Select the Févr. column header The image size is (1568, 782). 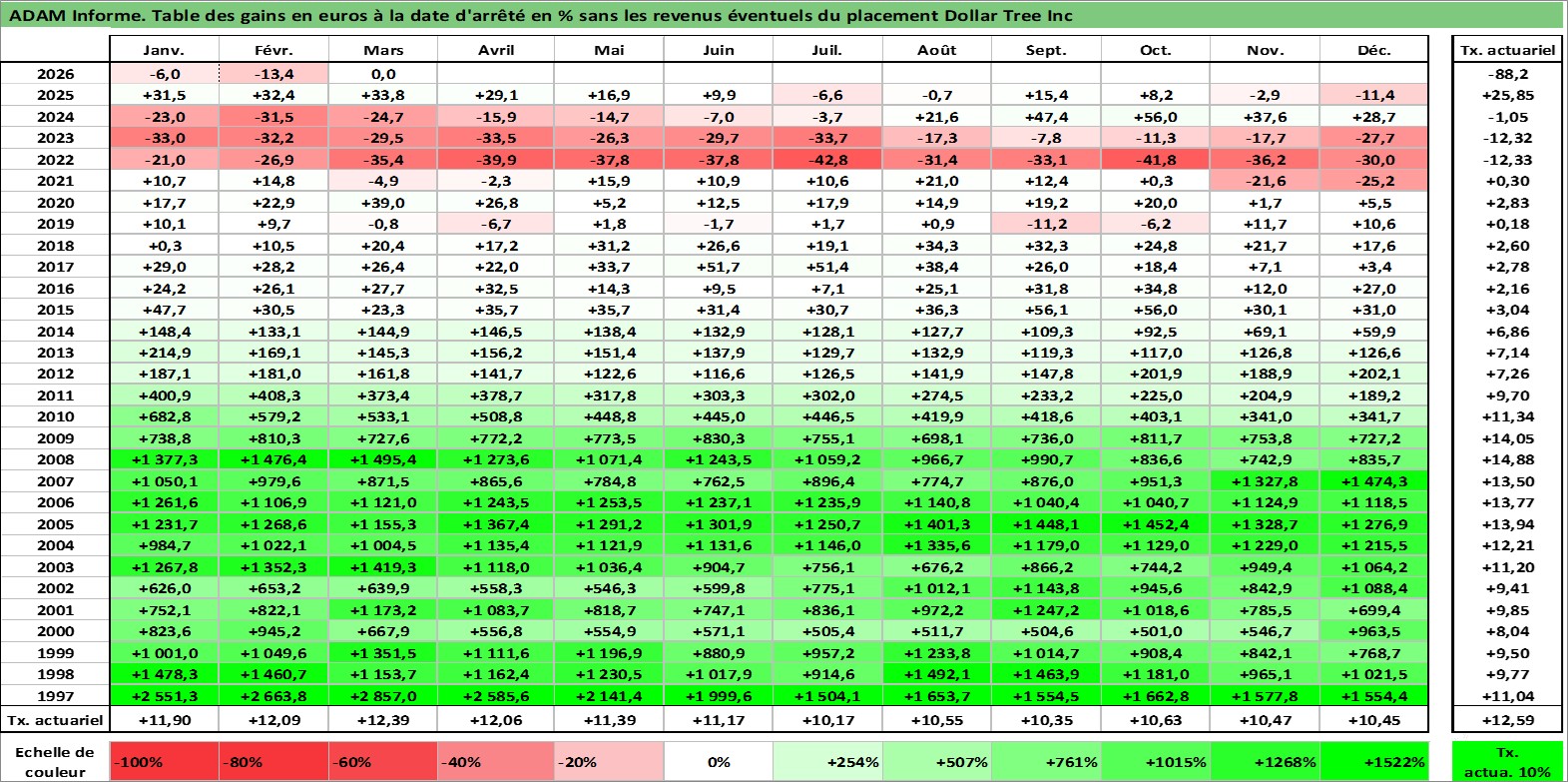point(273,50)
